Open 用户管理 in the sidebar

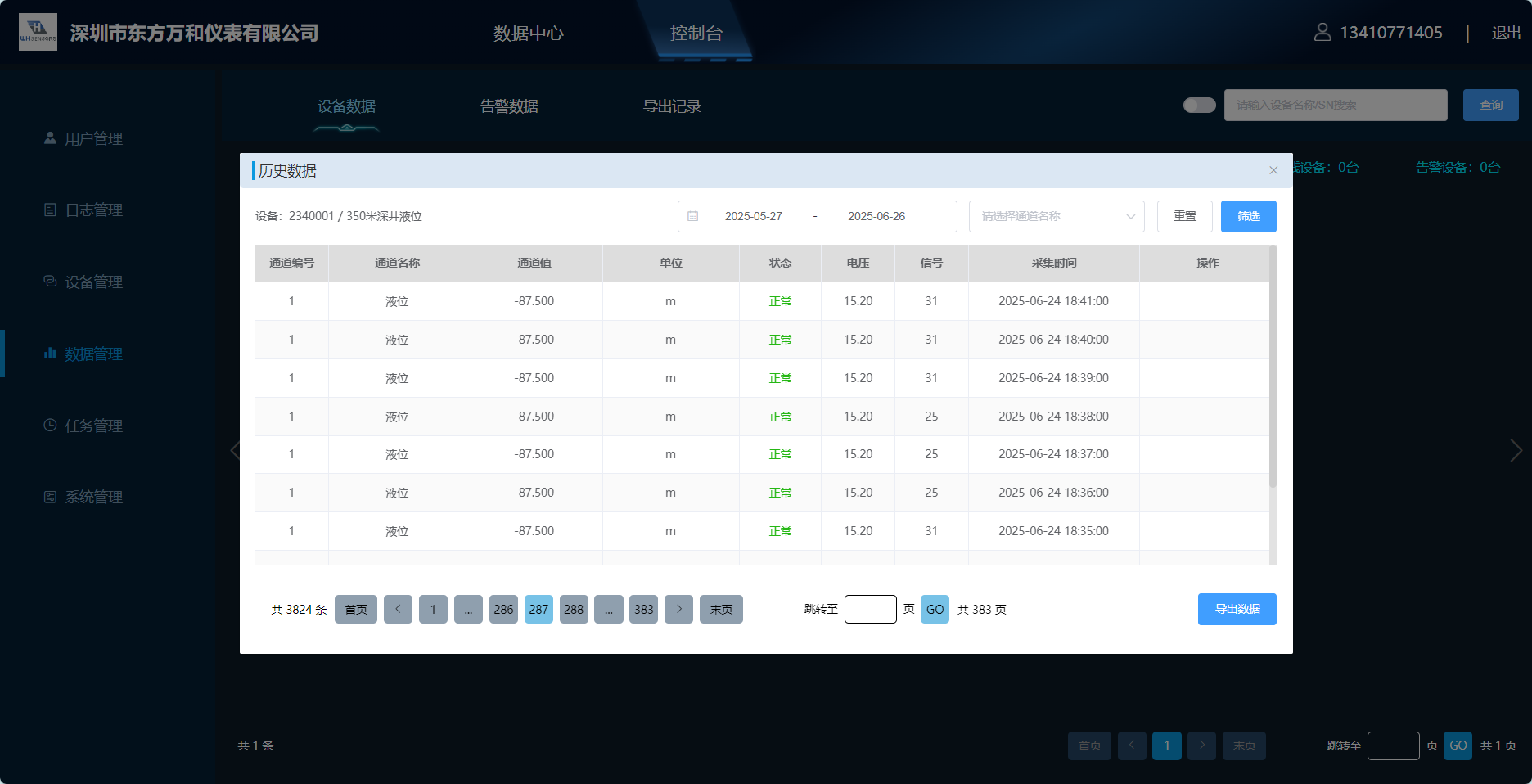pyautogui.click(x=93, y=139)
